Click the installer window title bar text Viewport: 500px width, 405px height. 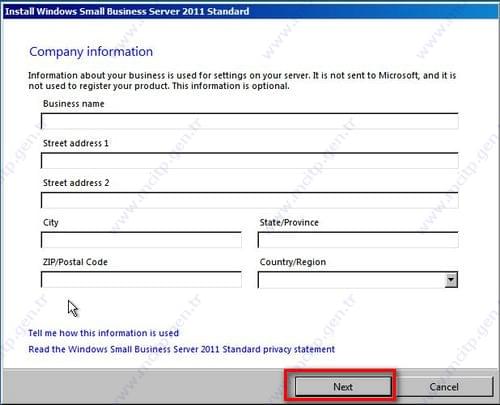click(x=127, y=11)
